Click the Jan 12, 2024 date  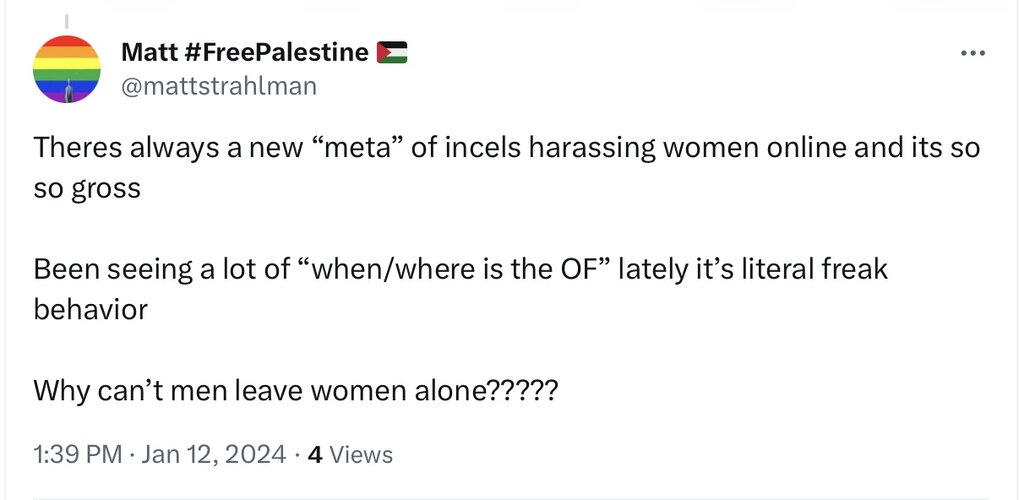coord(214,454)
